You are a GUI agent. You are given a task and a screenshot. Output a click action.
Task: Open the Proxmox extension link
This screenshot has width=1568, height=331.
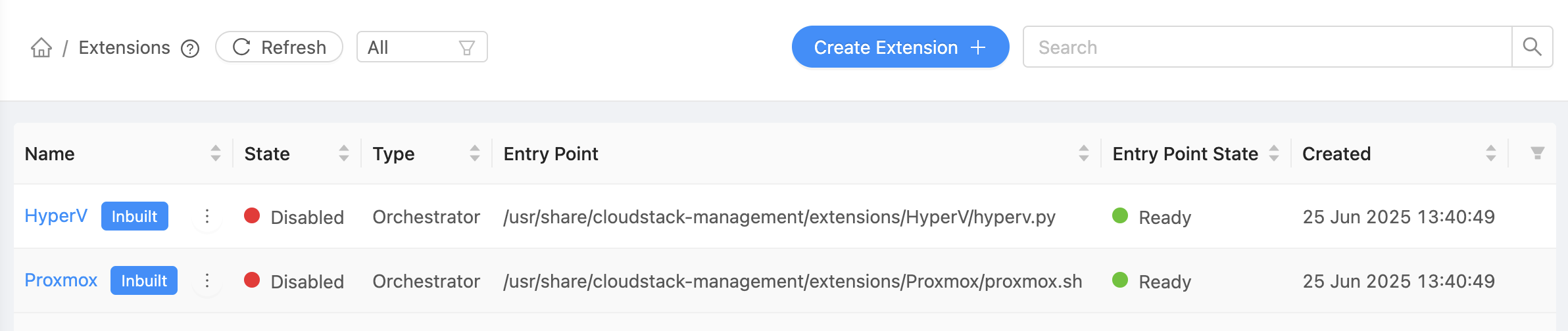point(61,280)
